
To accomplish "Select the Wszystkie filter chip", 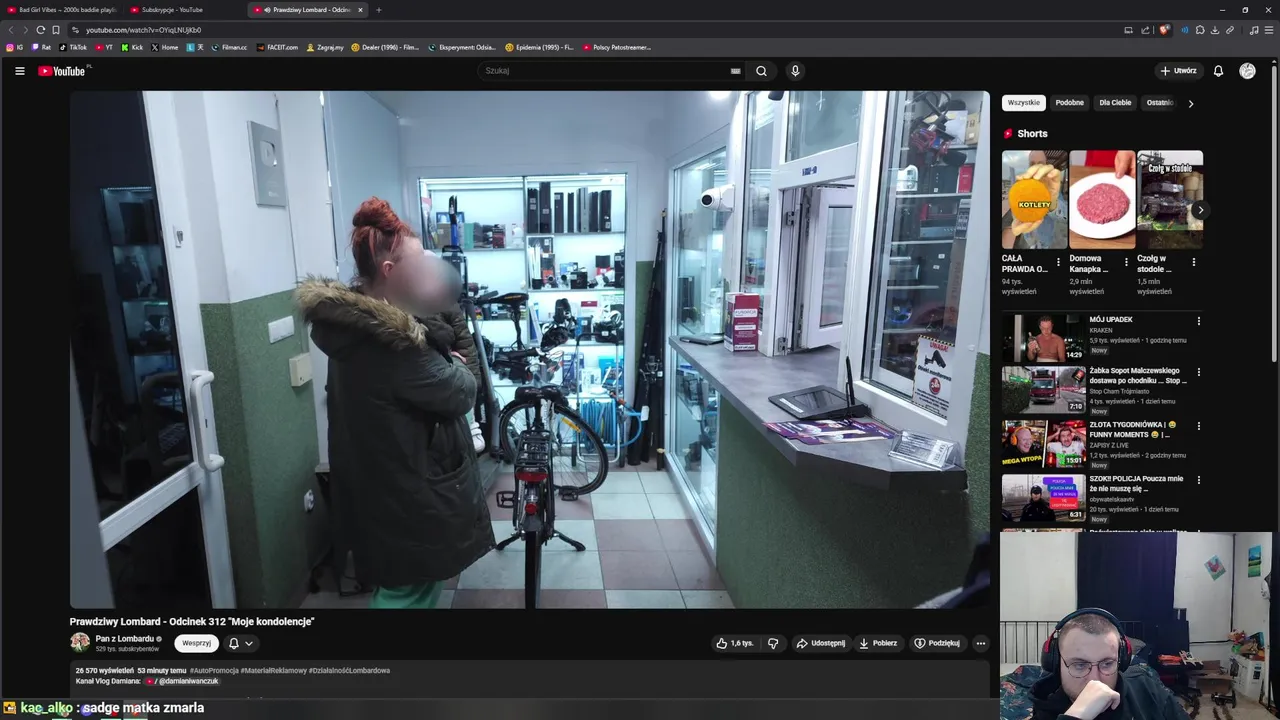I will click(x=1023, y=102).
